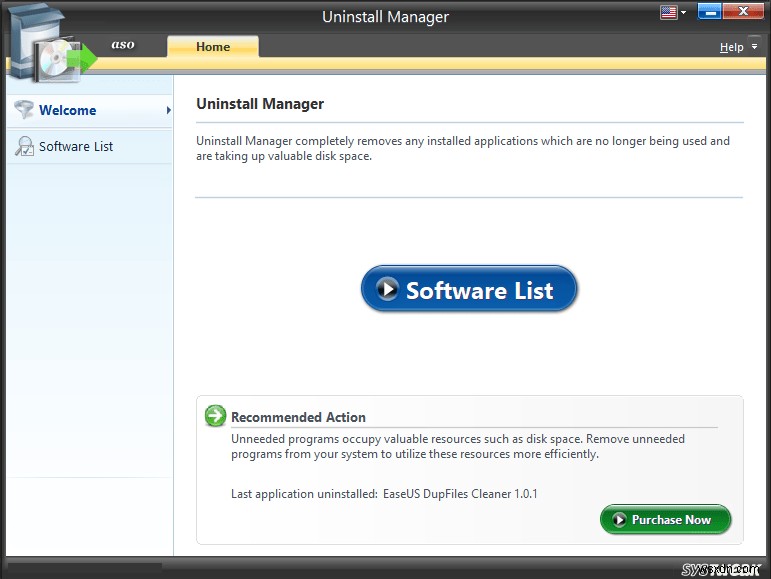
Task: Open the Help menu
Action: [x=731, y=47]
